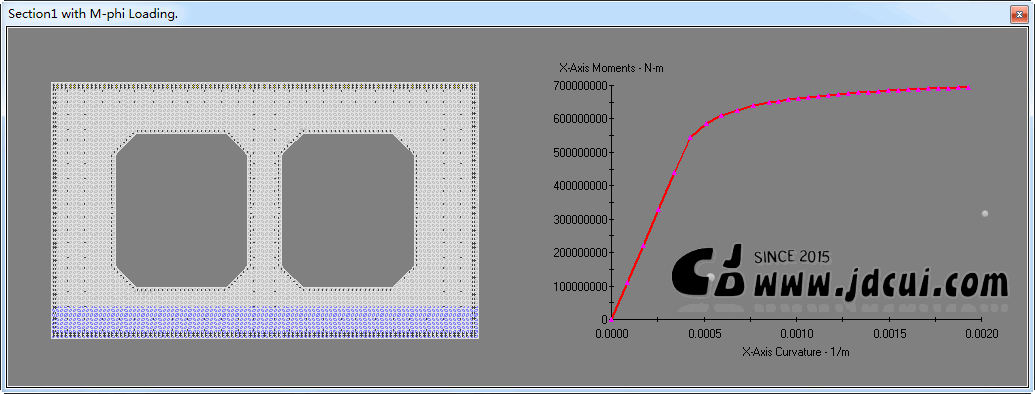The image size is (1035, 394).
Task: Select the yield knee point on the red curve
Action: click(690, 137)
